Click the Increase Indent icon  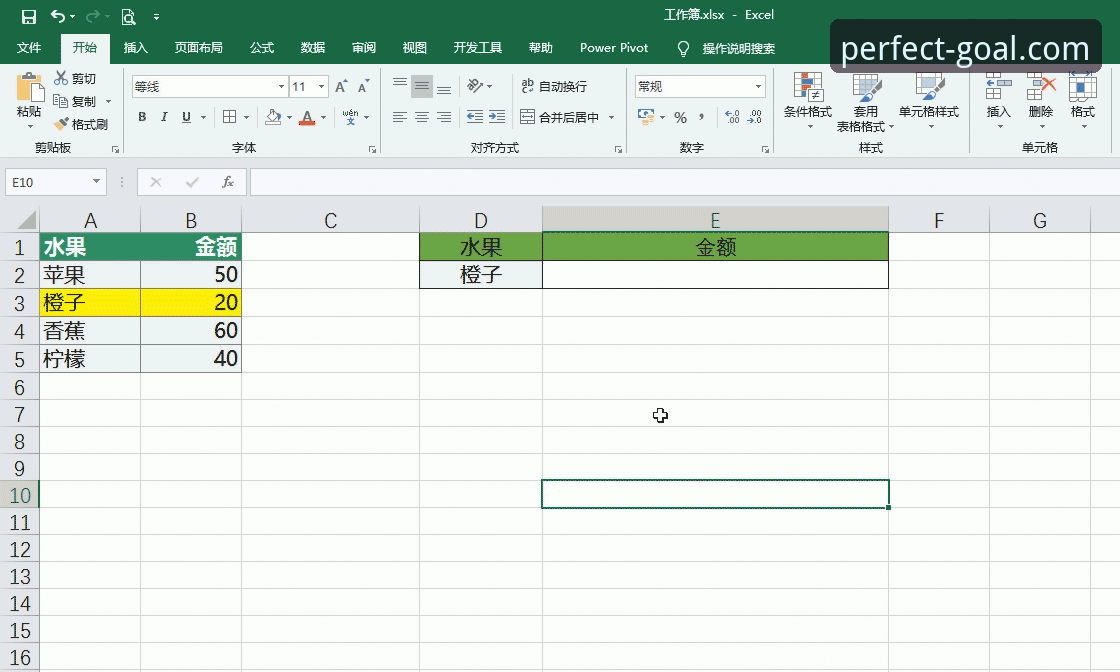coord(497,116)
